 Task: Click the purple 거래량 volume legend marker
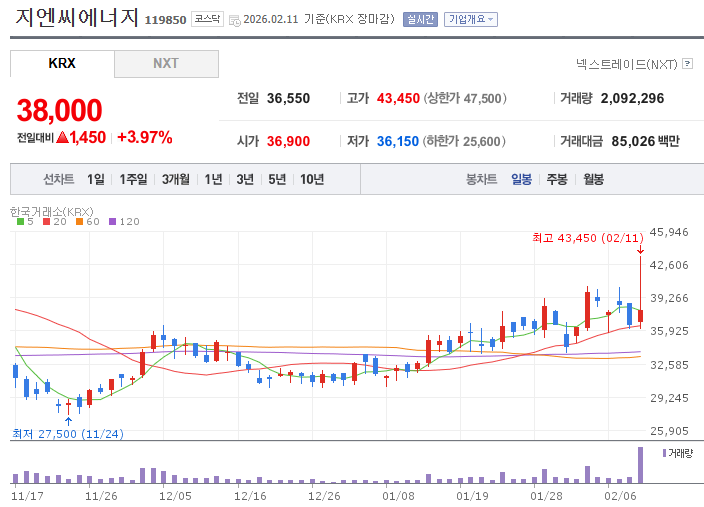click(x=664, y=453)
